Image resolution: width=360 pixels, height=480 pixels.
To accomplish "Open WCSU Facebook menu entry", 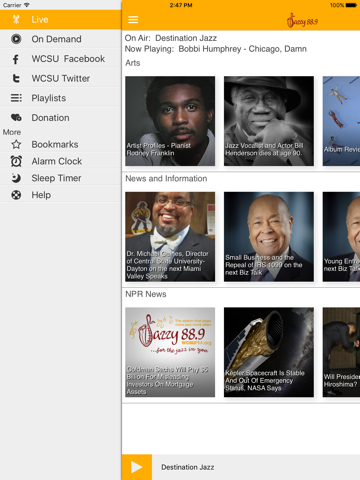I will [x=61, y=59].
